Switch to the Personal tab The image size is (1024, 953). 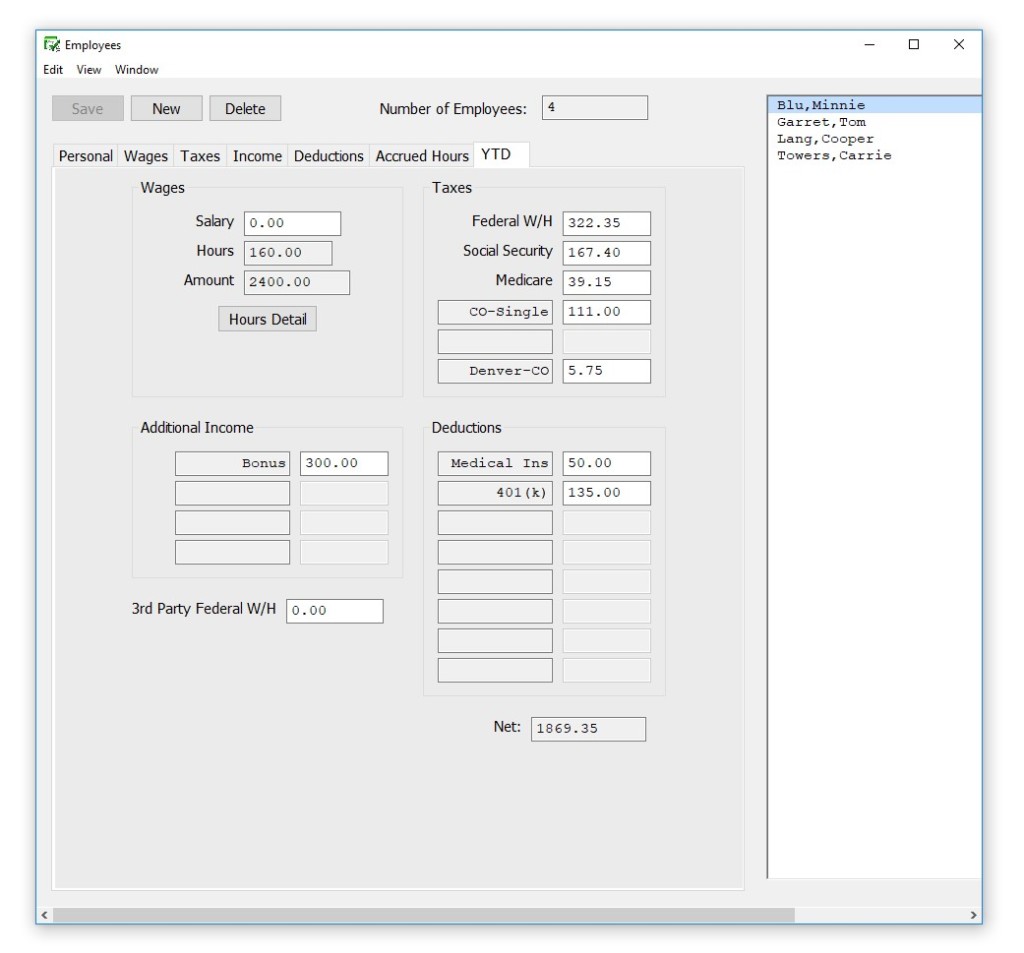click(85, 155)
